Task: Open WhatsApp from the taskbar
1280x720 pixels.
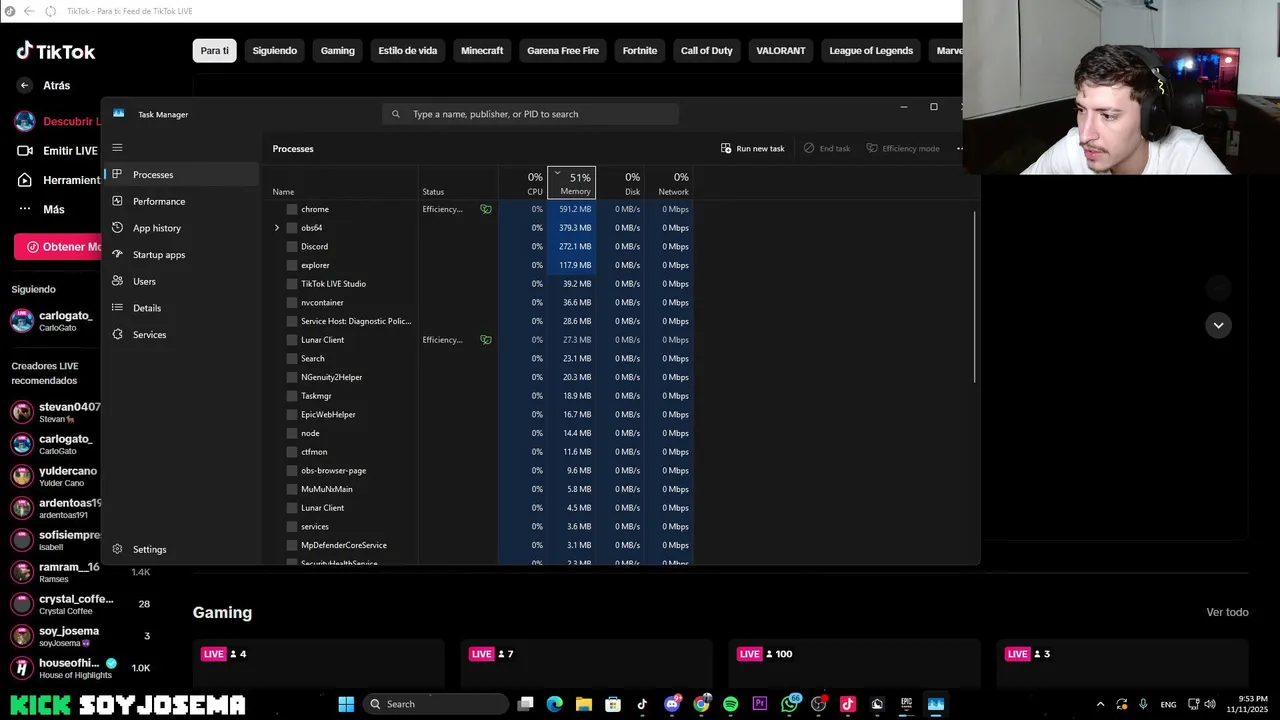Action: (x=790, y=704)
